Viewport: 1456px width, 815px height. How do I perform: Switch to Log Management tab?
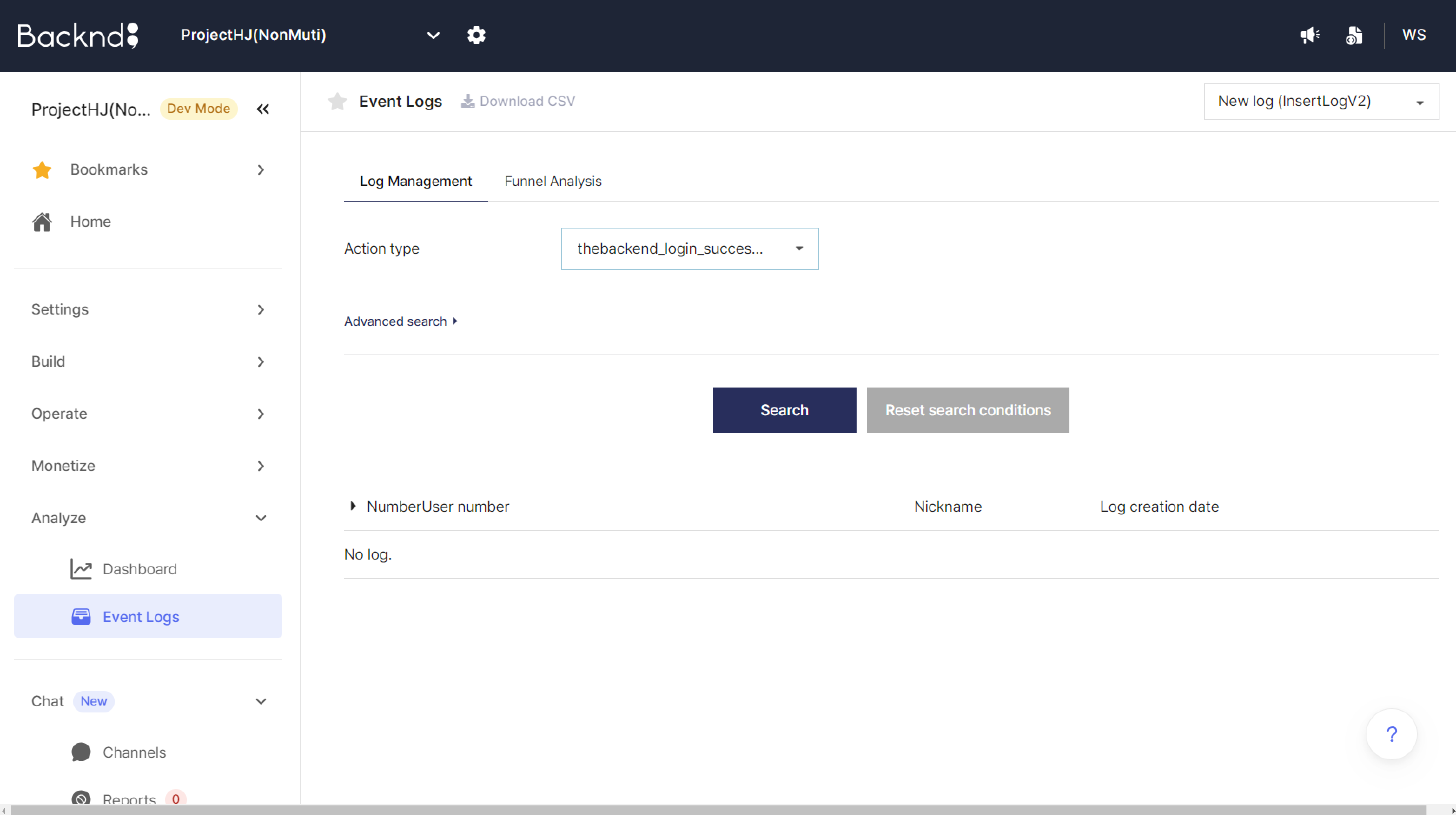(415, 181)
